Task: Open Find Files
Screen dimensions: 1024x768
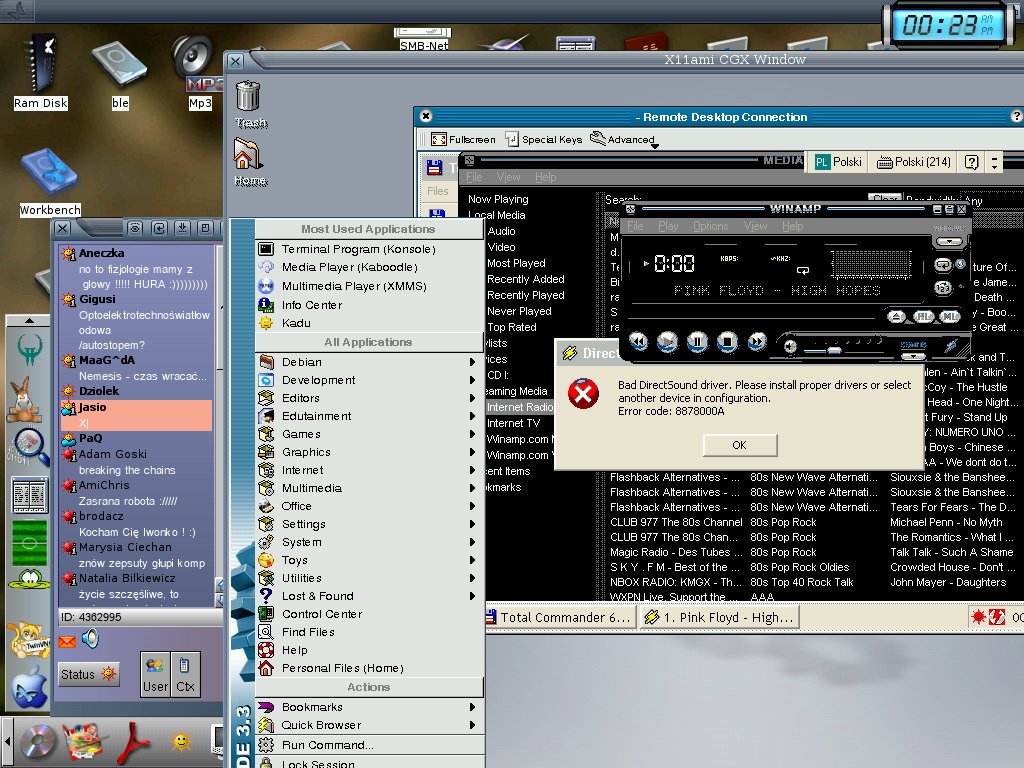Action: point(369,632)
